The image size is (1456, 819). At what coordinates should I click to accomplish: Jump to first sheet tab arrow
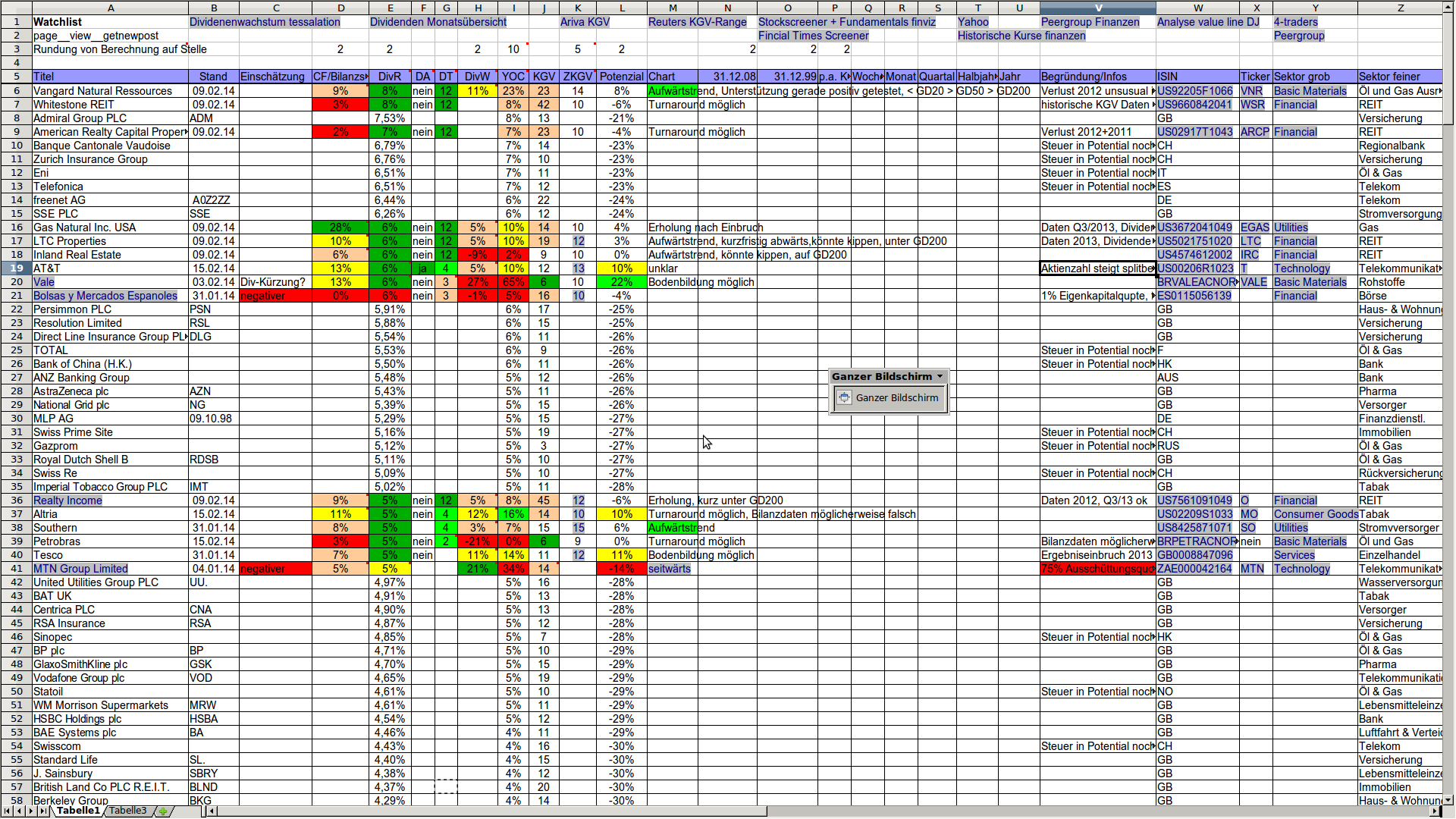(7, 811)
